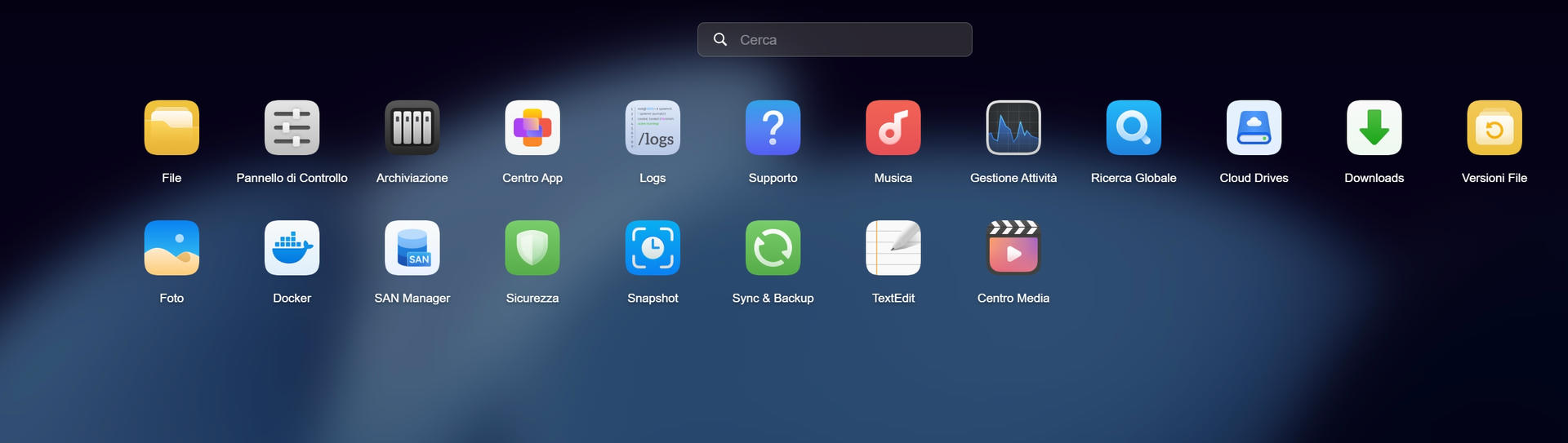This screenshot has height=443, width=1568.
Task: Open the Sync & Backup icon
Action: (x=773, y=248)
